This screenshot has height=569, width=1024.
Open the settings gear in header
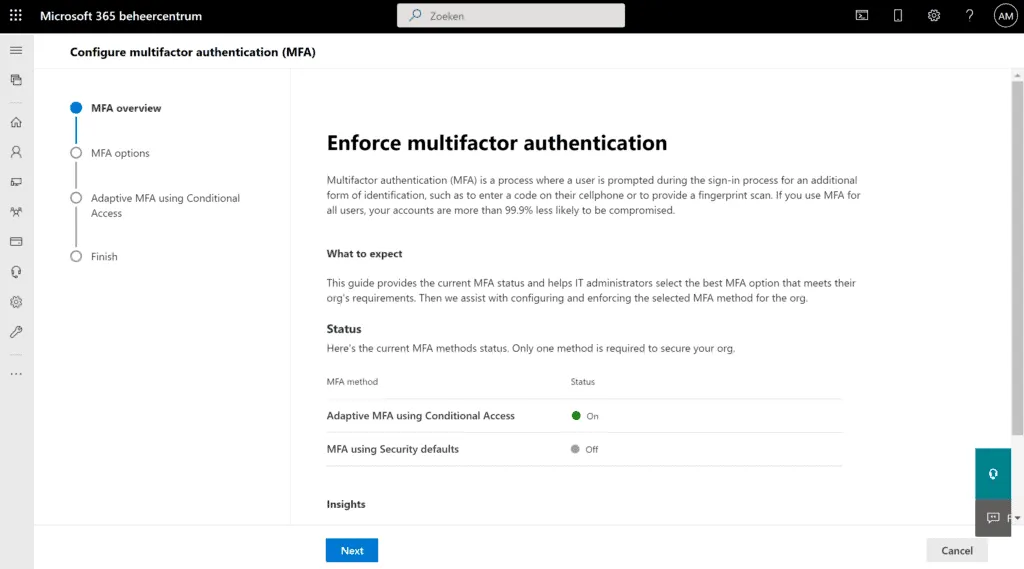pyautogui.click(x=934, y=16)
